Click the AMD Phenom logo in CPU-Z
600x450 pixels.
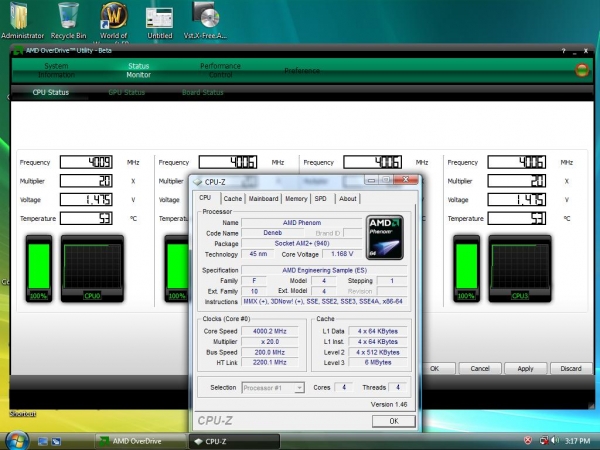coord(384,238)
